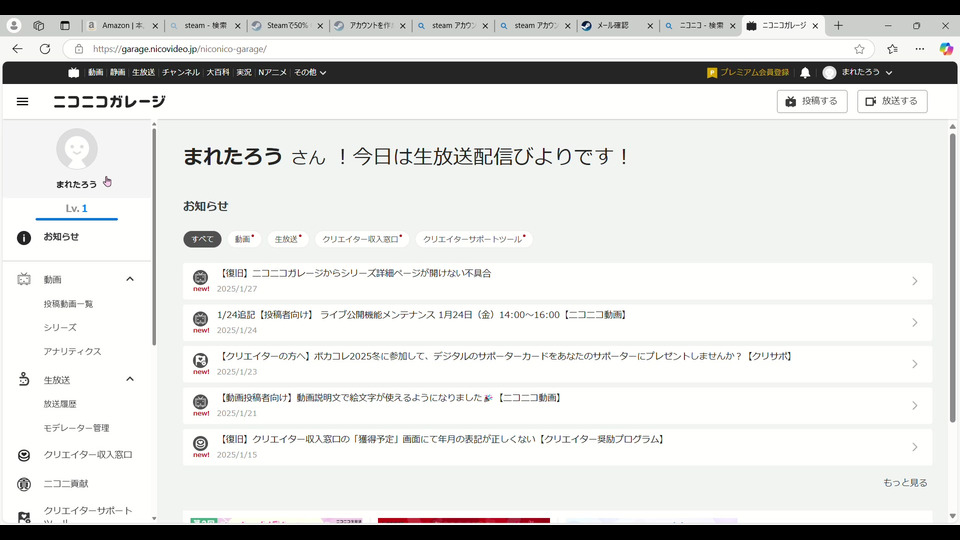Screen dimensions: 960x540
Task: Click the icon beside the 2025/1/15 notice
Action: point(200,443)
